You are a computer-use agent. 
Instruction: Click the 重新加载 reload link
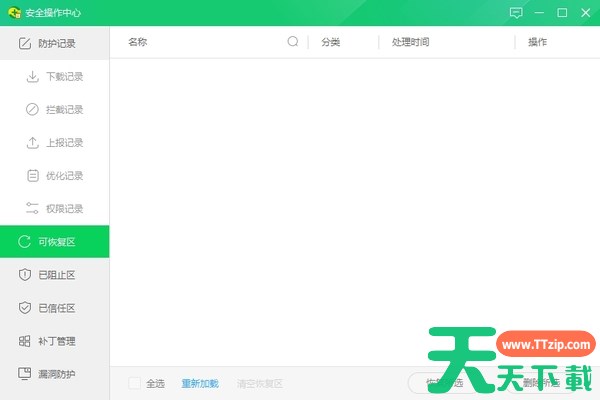click(x=200, y=383)
